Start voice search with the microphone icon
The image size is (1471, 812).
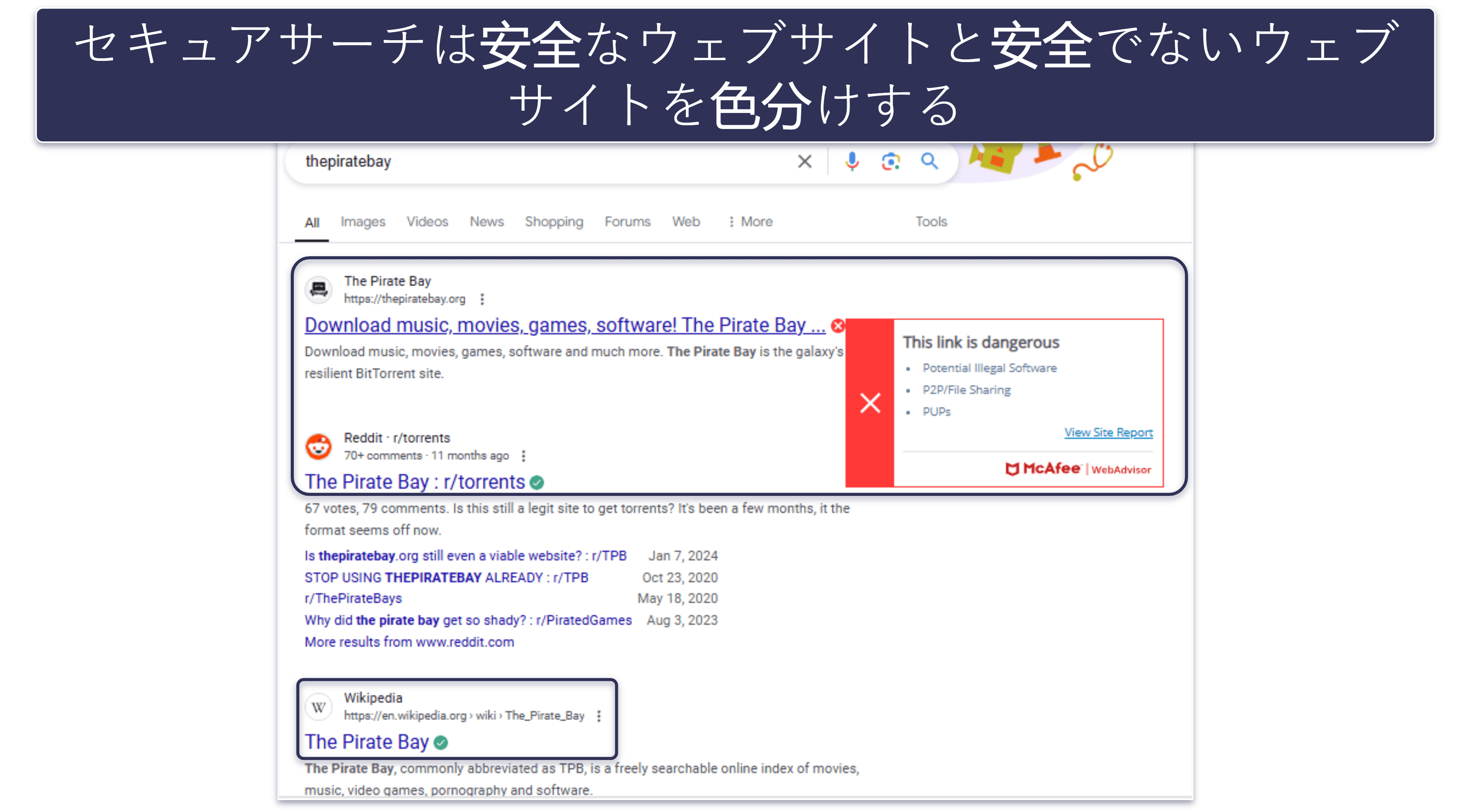tap(852, 162)
